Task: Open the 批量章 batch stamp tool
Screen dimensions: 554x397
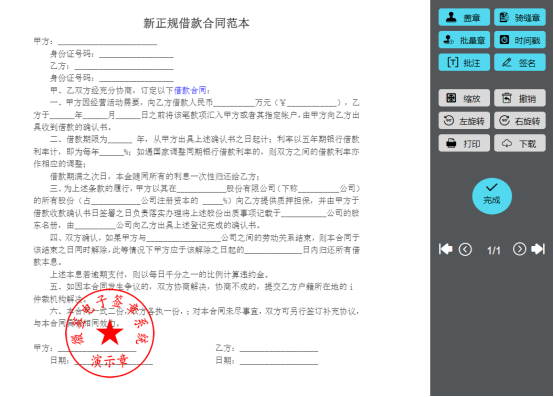Action: (464, 40)
